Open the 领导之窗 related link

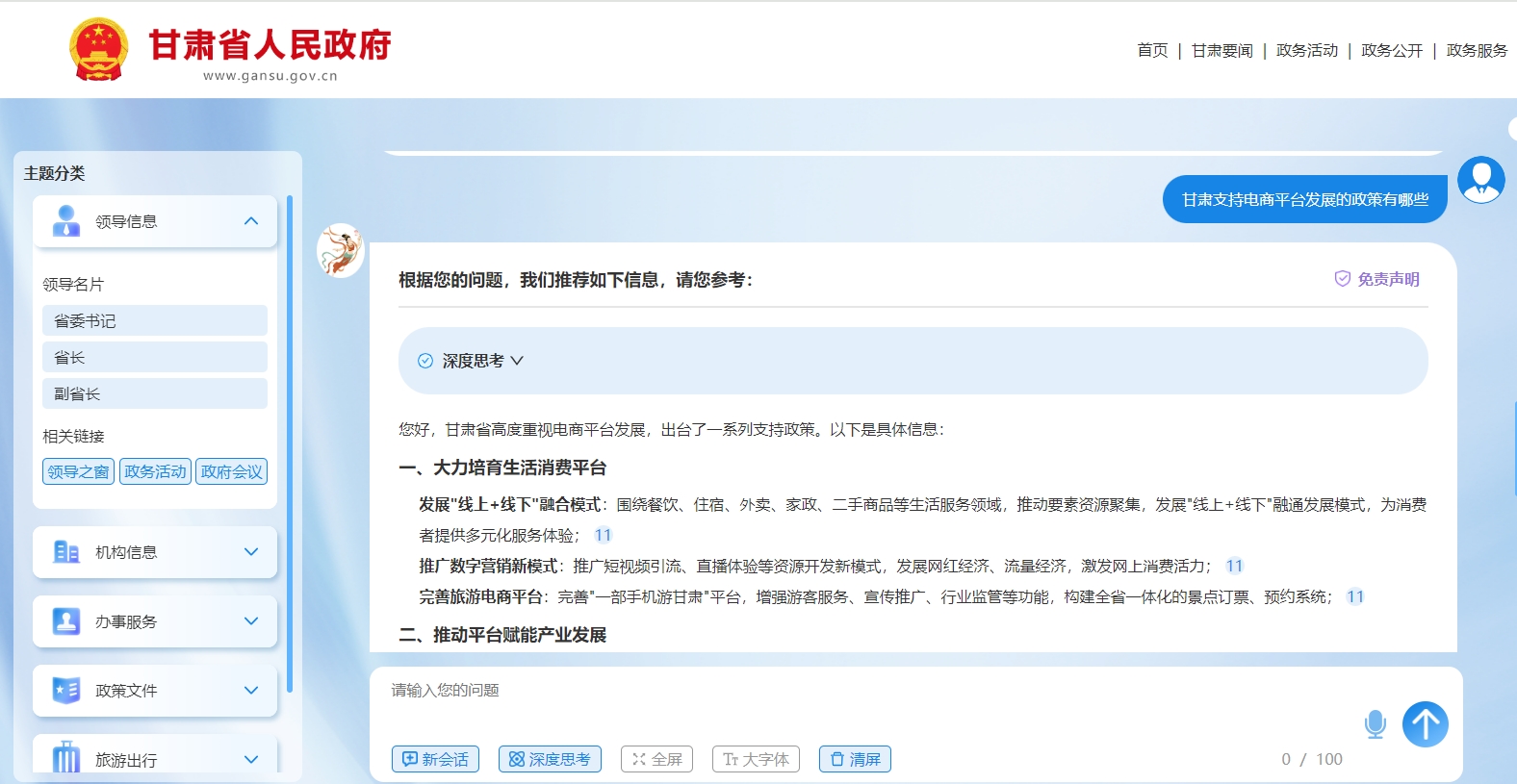pyautogui.click(x=78, y=471)
